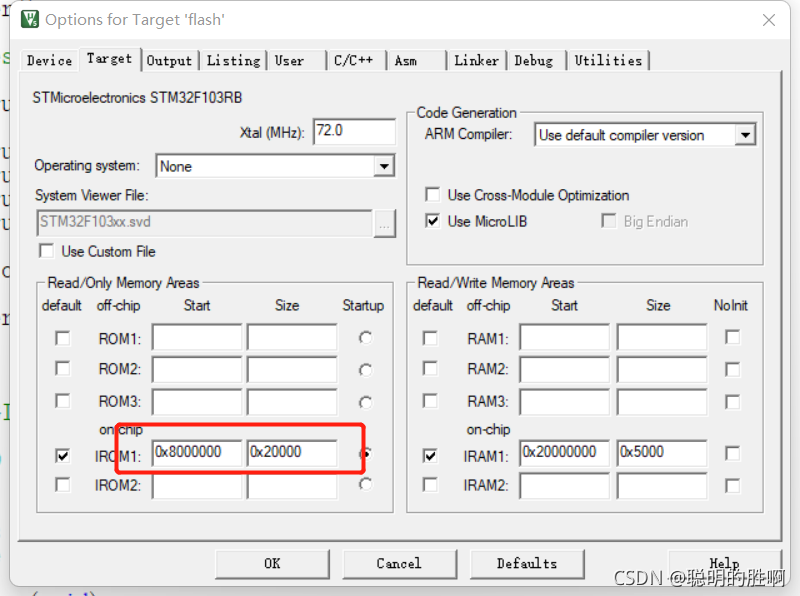Edit IRAM1 Size value 0x5000
The height and width of the screenshot is (596, 800).
662,453
